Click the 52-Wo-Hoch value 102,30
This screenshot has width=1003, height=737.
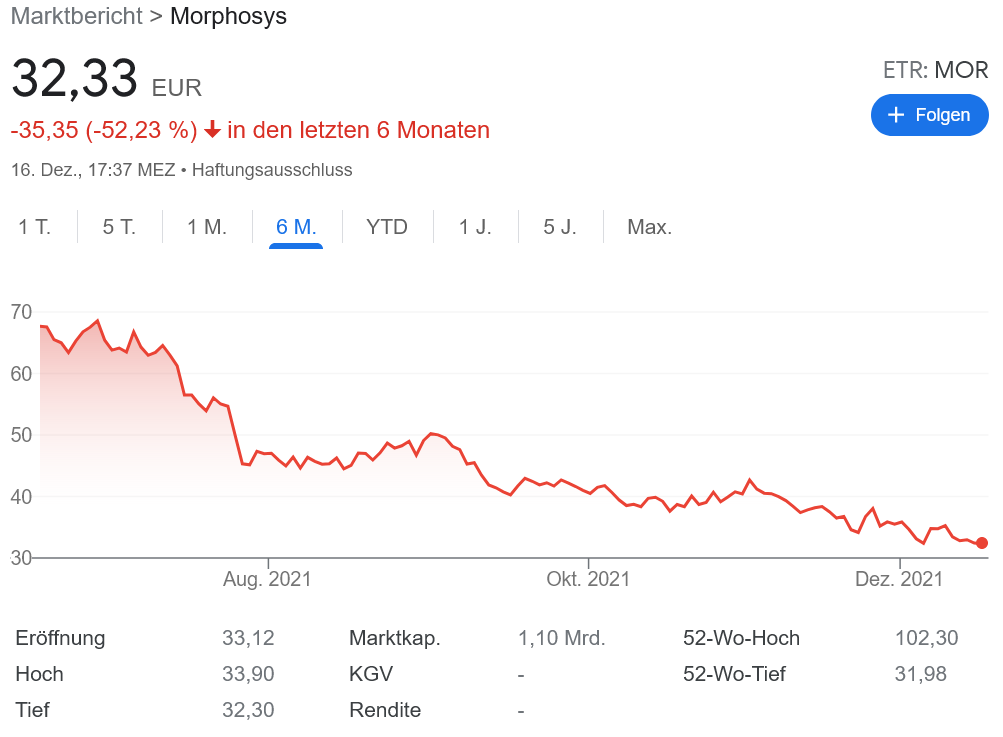tap(926, 638)
